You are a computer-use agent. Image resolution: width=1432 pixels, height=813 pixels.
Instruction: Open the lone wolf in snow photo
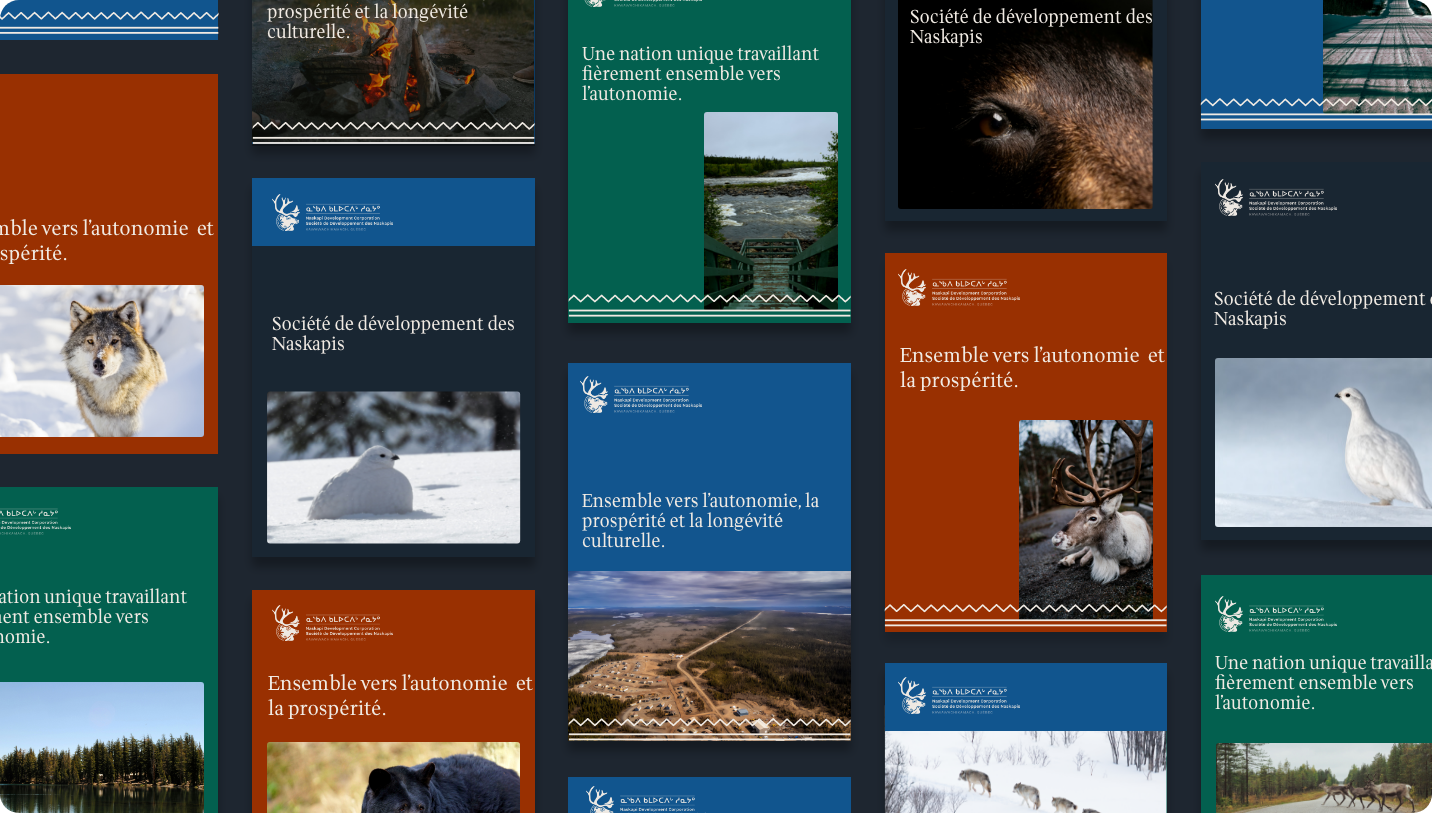100,361
